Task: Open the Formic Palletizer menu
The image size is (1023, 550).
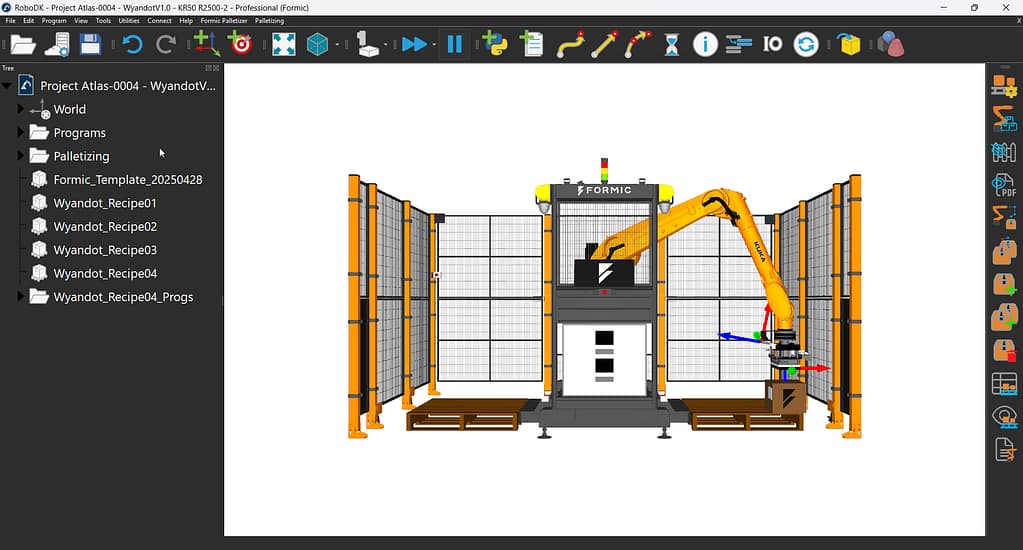Action: (223, 20)
